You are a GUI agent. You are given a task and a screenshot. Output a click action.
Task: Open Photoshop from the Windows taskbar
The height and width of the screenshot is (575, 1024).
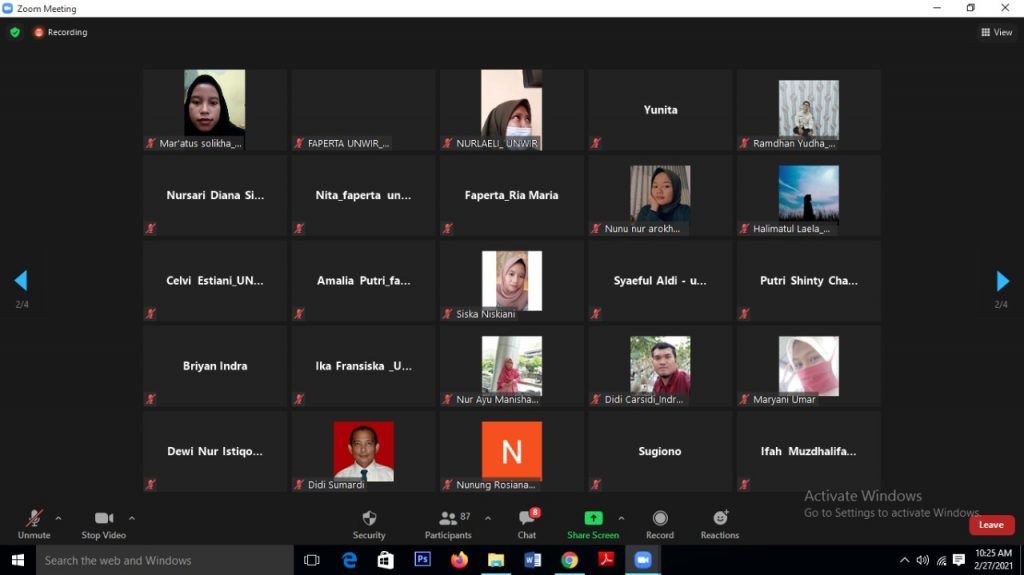coord(422,560)
